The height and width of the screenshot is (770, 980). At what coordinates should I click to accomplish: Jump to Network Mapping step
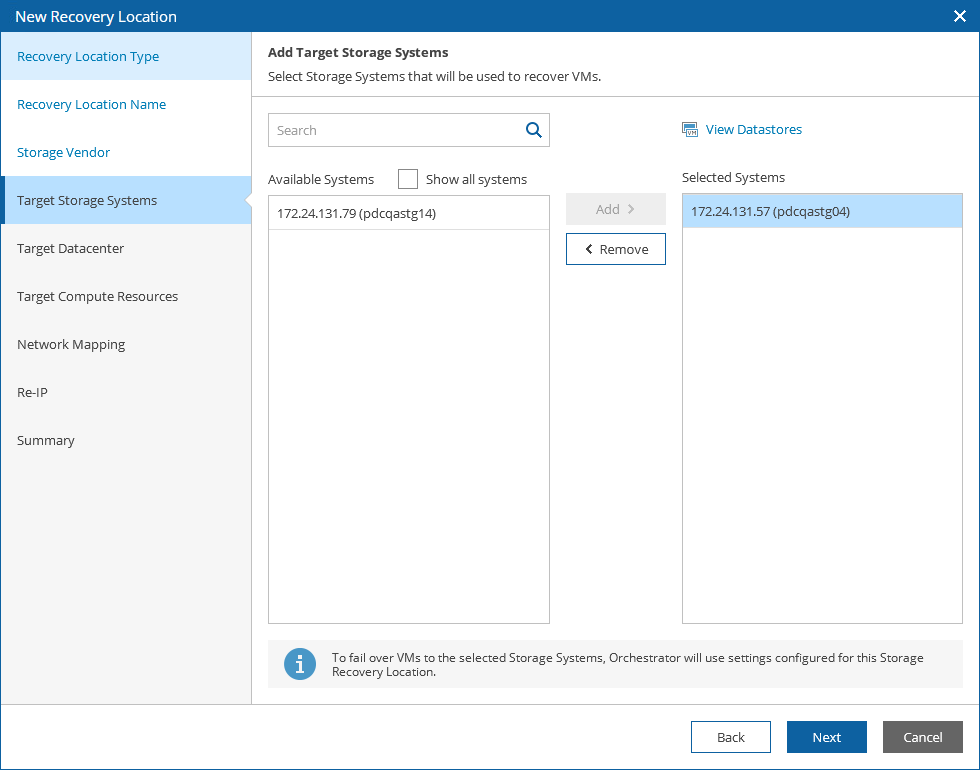pos(71,345)
